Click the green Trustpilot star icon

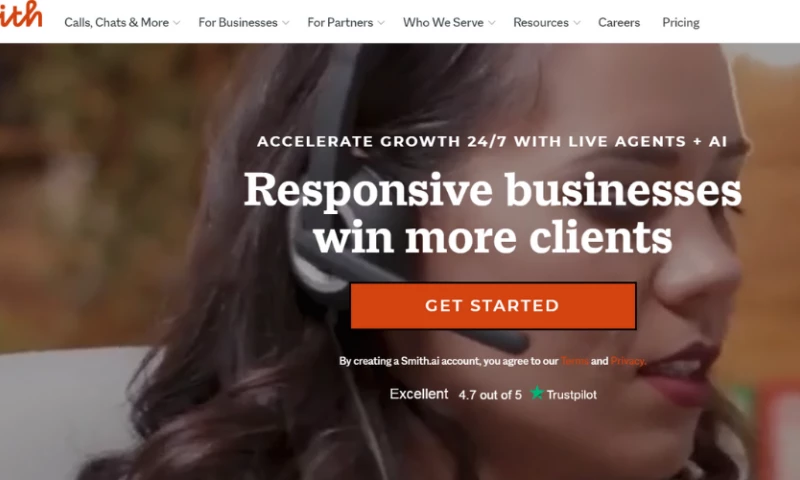click(537, 393)
